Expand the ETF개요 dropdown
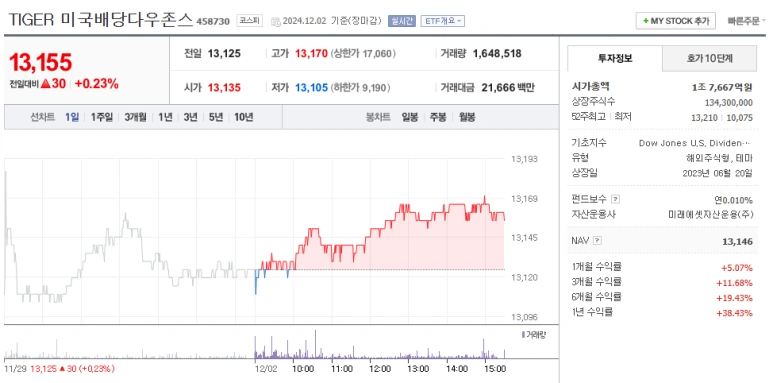Viewport: 773px width, 383px height. [442, 21]
